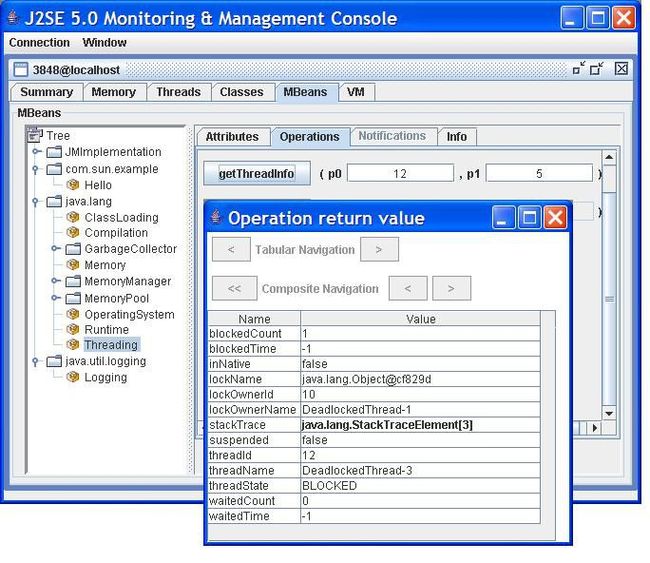Switch to the Memory tab
Screen dimensions: 650x563
click(114, 92)
